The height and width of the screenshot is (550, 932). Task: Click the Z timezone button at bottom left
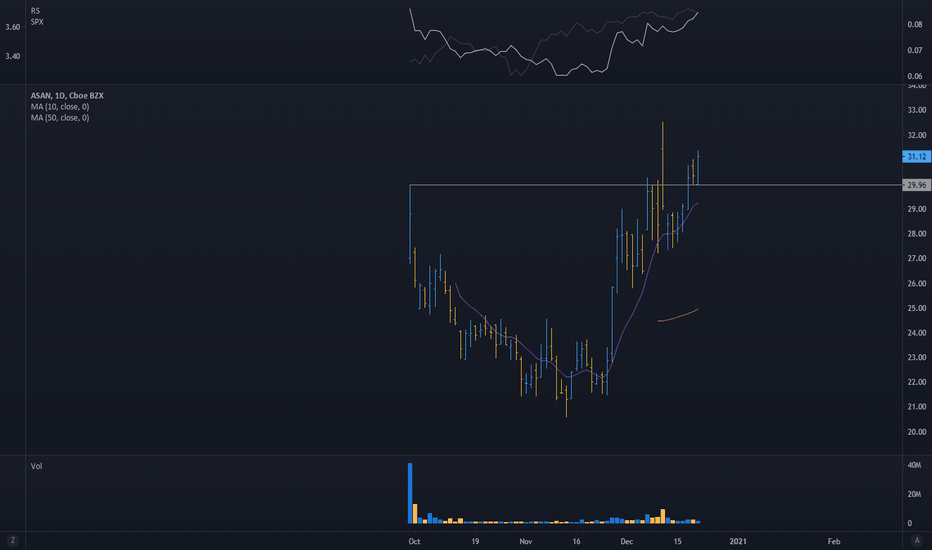pyautogui.click(x=12, y=540)
